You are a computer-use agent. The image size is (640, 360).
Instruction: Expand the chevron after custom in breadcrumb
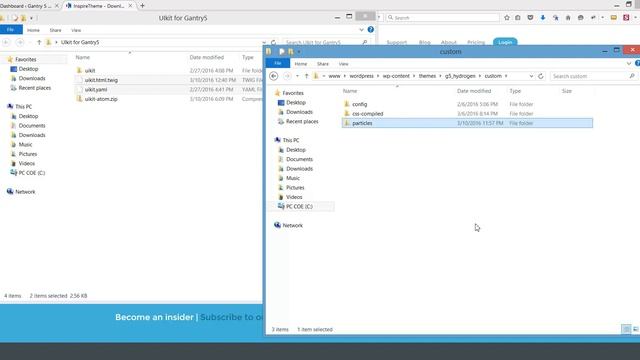coord(506,76)
